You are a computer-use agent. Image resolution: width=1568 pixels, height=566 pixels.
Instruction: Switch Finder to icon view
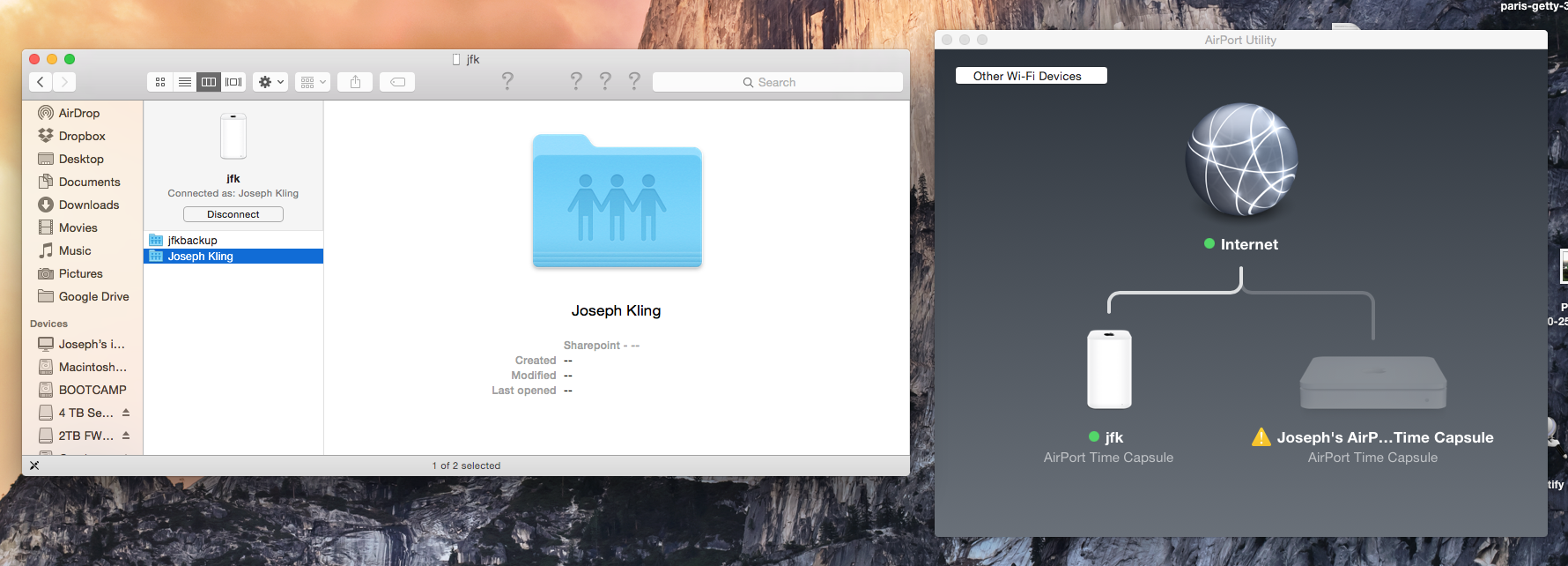point(159,82)
